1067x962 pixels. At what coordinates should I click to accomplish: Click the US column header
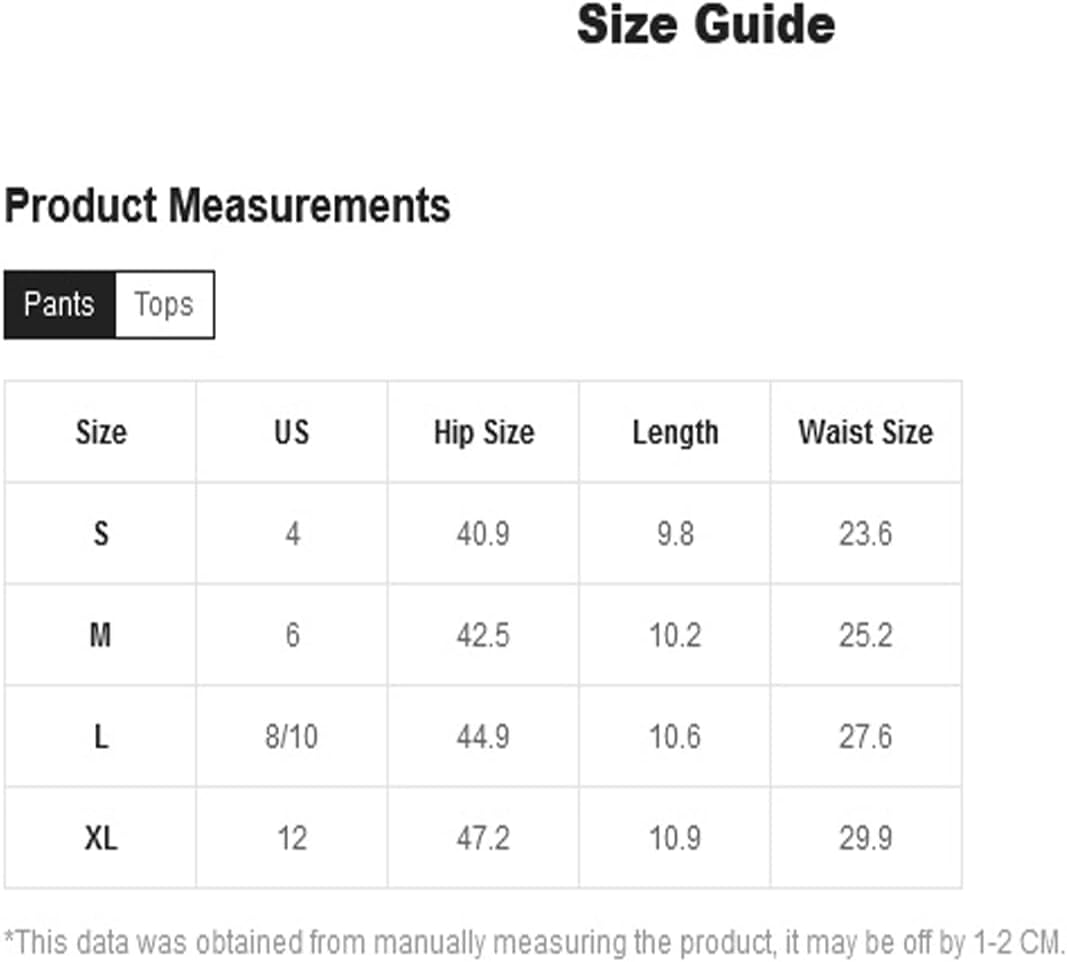(292, 432)
